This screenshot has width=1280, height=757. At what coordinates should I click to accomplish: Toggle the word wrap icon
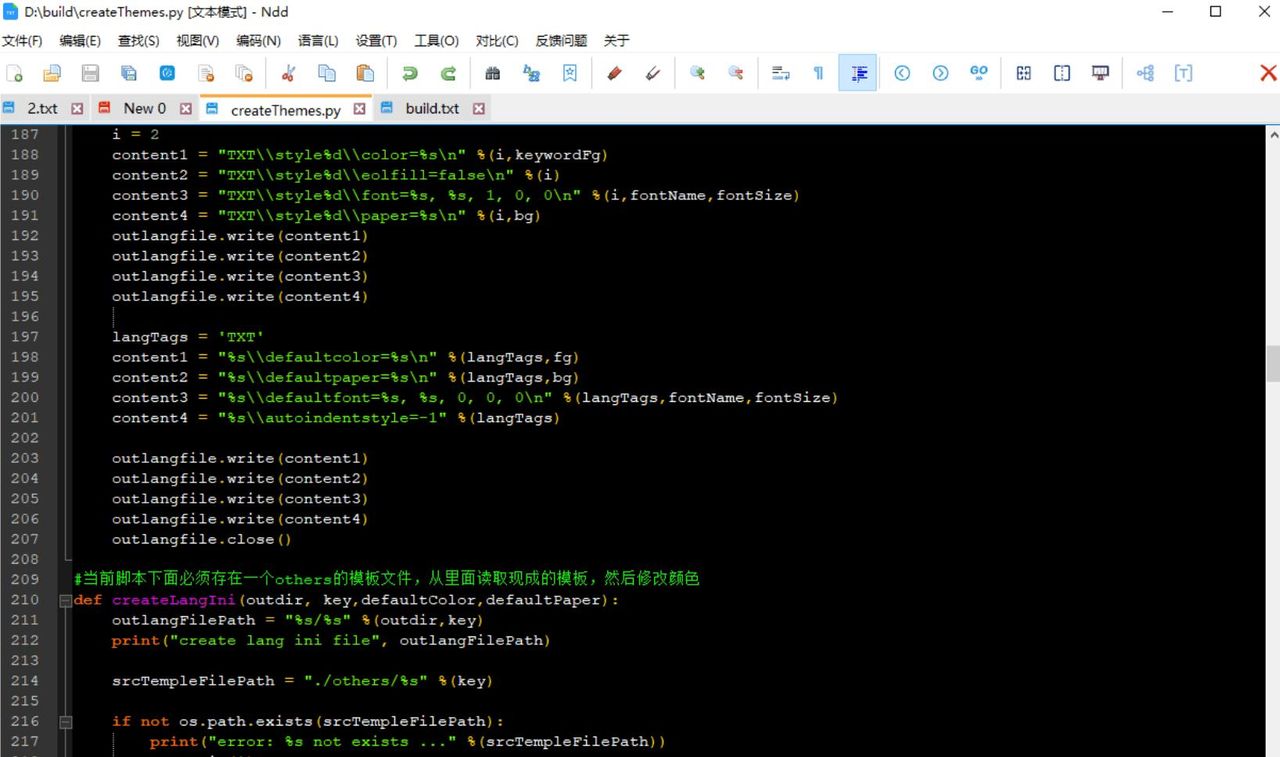pyautogui.click(x=780, y=73)
